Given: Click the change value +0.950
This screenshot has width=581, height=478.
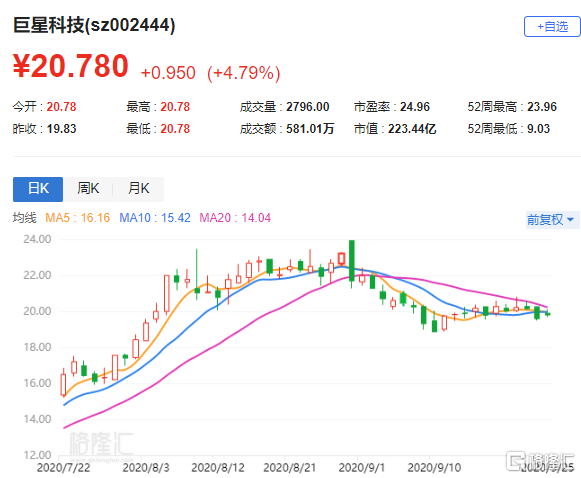Looking at the screenshot, I should 168,73.
